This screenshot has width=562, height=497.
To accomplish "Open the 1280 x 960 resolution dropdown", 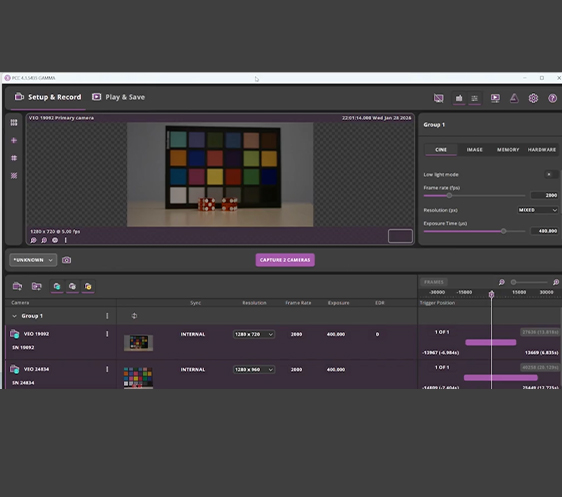I will pos(254,369).
